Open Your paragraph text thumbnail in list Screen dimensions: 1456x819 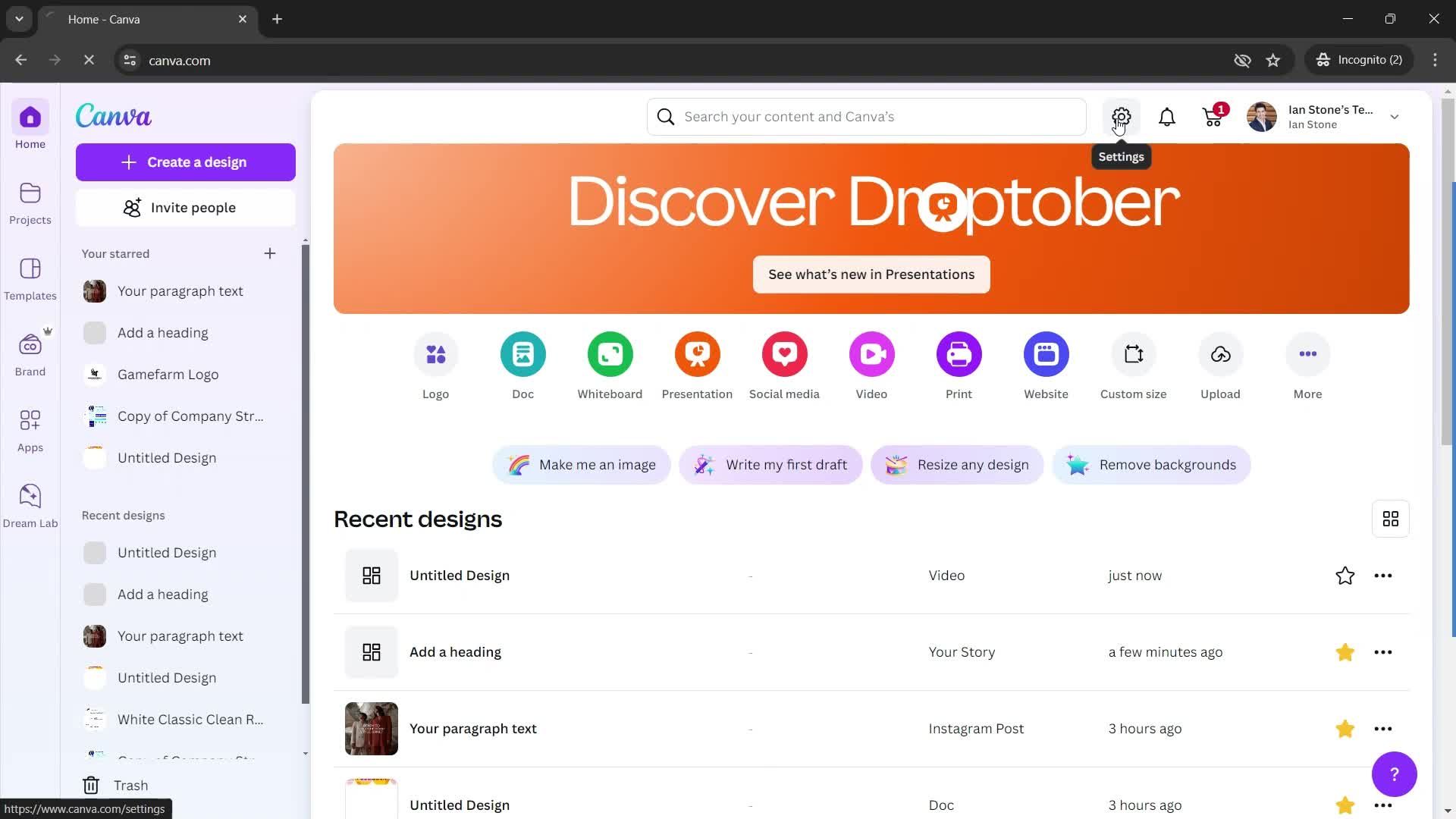pyautogui.click(x=372, y=729)
